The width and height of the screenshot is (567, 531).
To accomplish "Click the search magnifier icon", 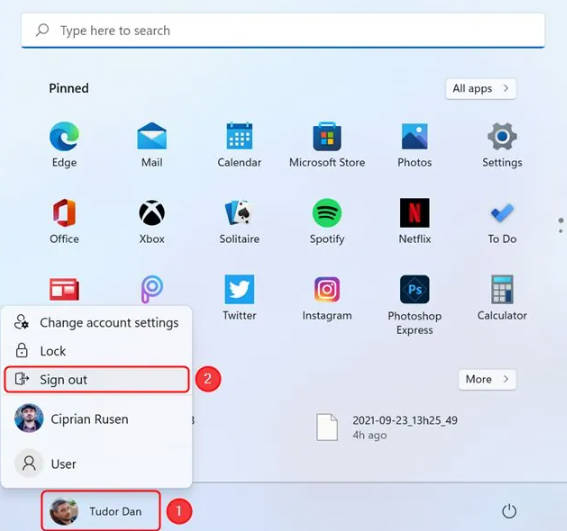I will [42, 30].
